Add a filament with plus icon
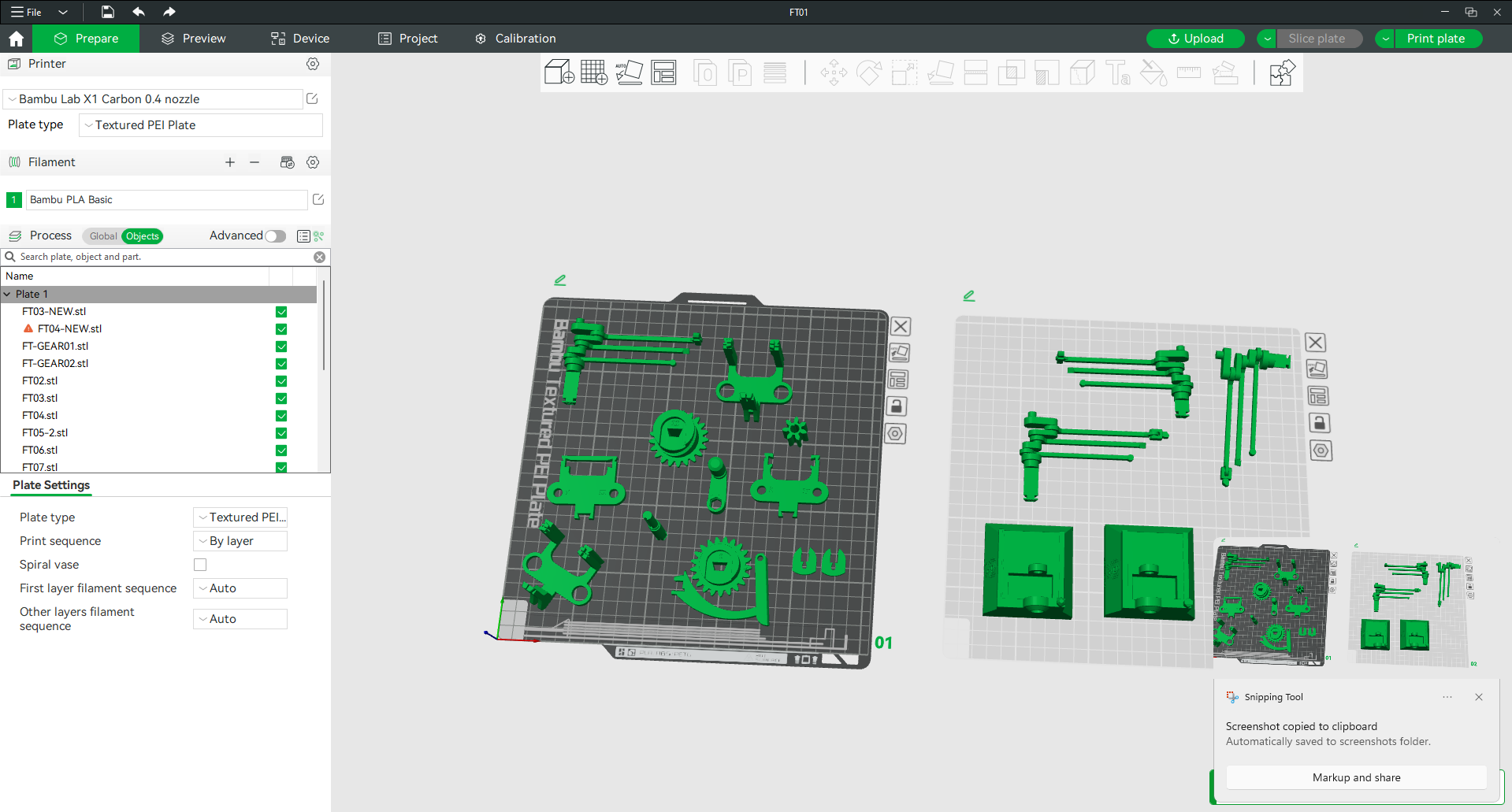 tap(230, 162)
